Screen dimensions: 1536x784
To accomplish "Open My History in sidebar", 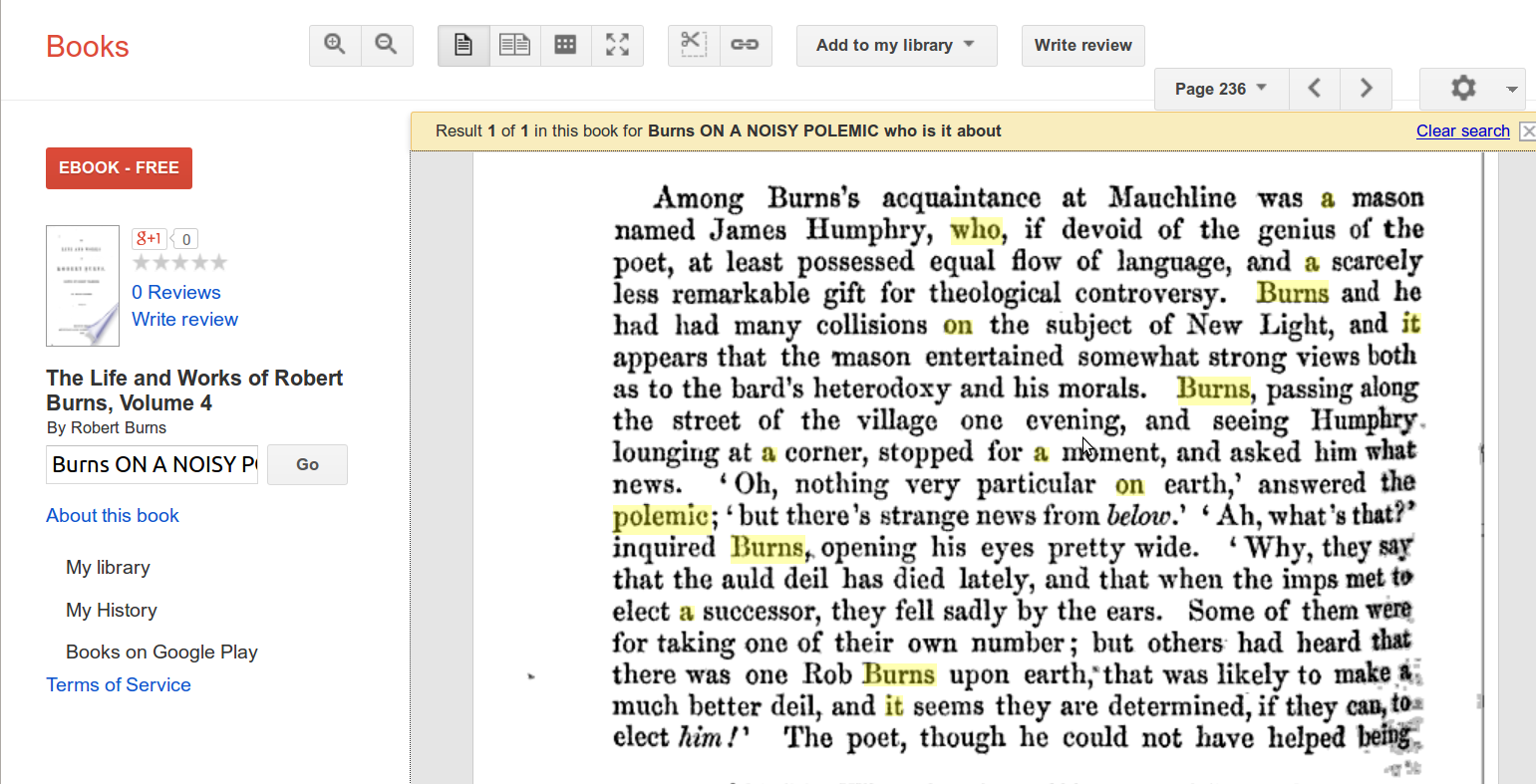I will click(112, 610).
